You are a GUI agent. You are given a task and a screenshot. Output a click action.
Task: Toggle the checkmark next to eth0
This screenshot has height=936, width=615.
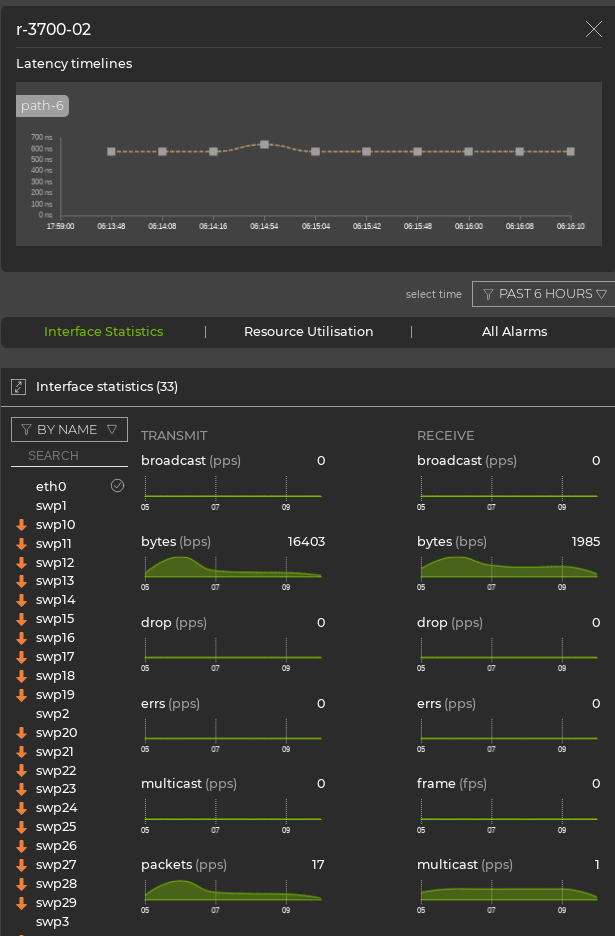pos(117,485)
